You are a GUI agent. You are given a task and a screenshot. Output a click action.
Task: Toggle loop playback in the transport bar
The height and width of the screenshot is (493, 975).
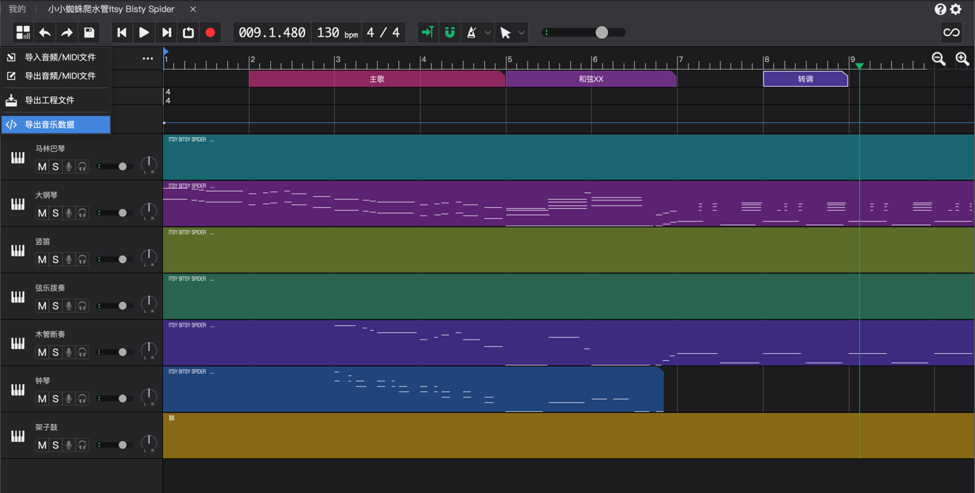188,33
